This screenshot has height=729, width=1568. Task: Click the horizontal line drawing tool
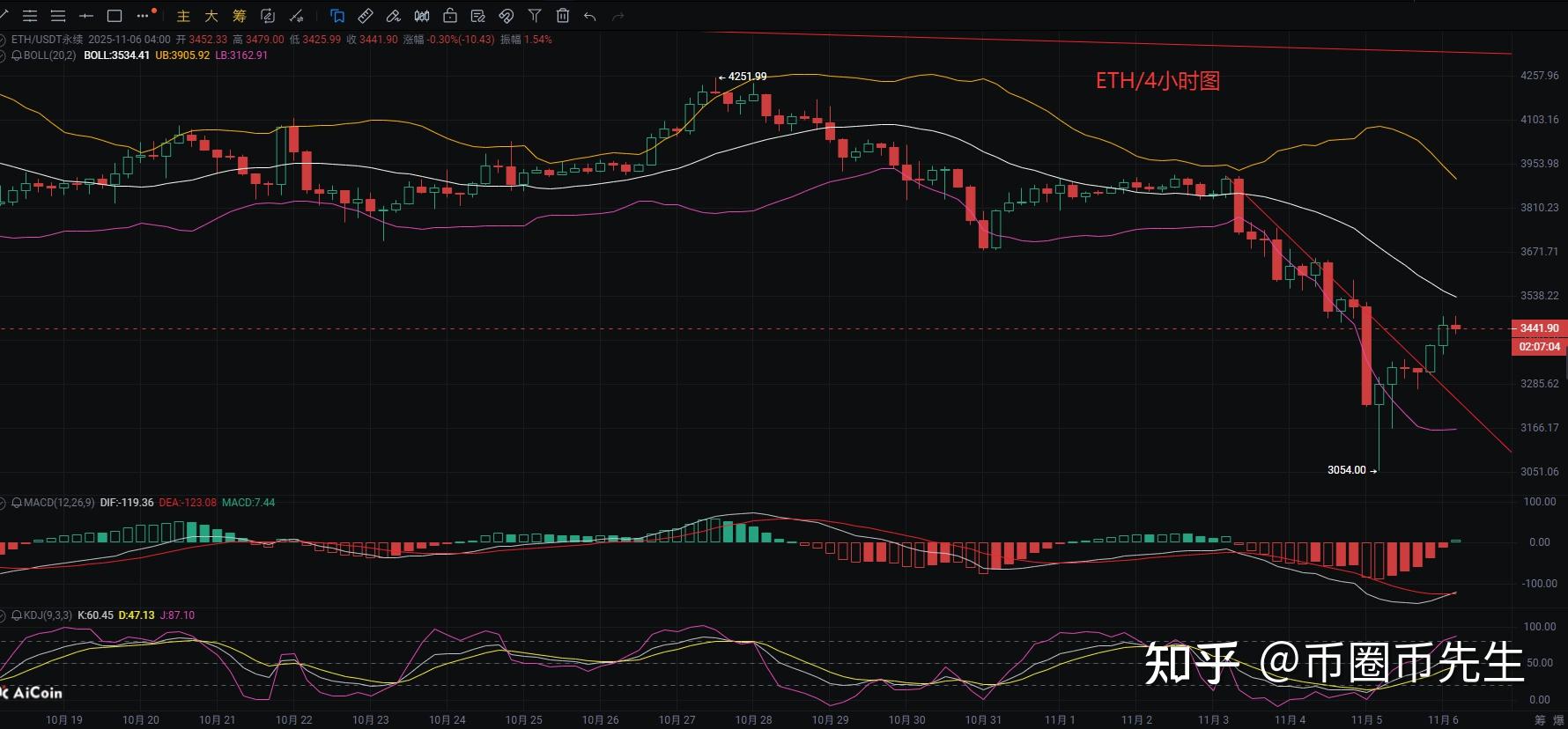tap(86, 16)
